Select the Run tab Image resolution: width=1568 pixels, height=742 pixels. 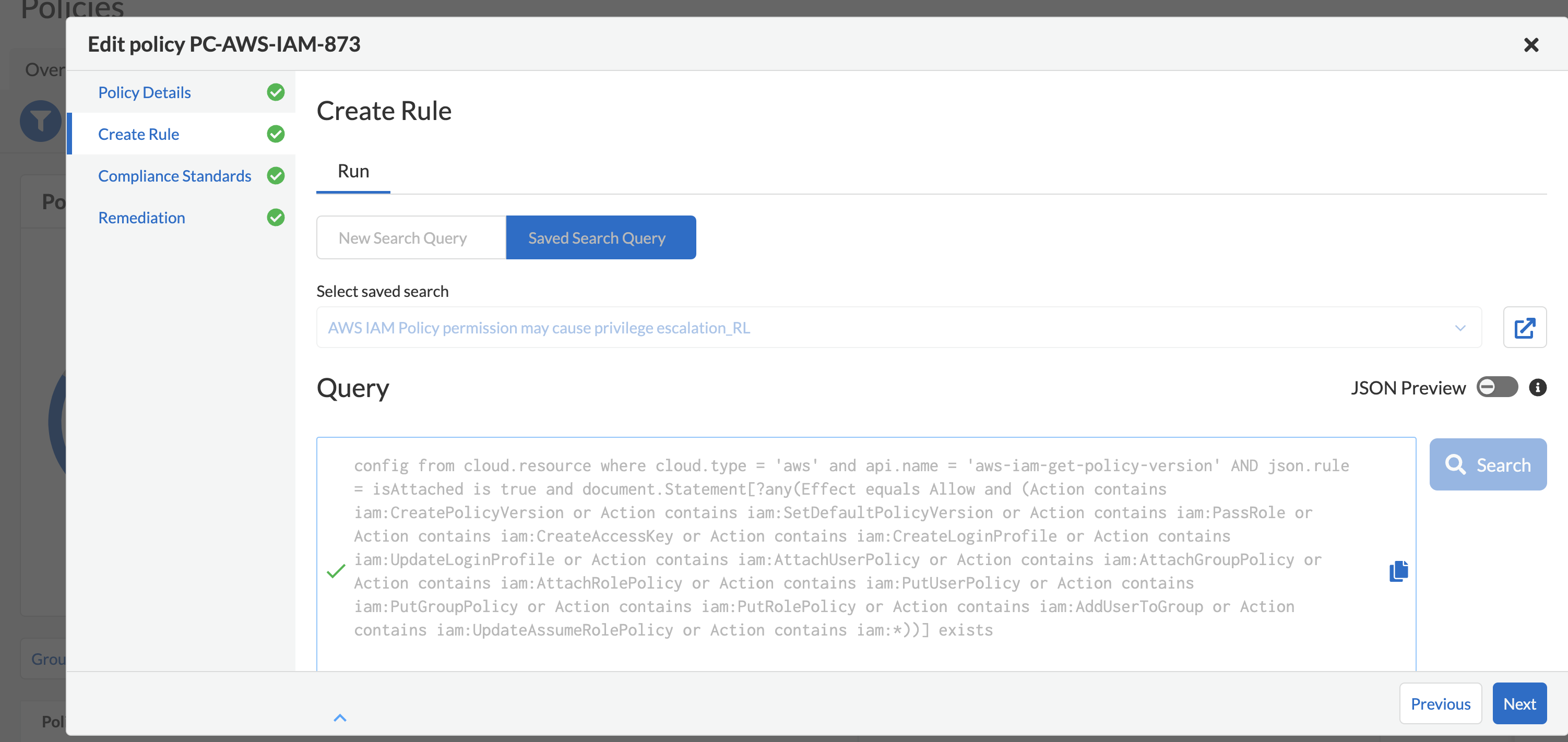coord(353,171)
